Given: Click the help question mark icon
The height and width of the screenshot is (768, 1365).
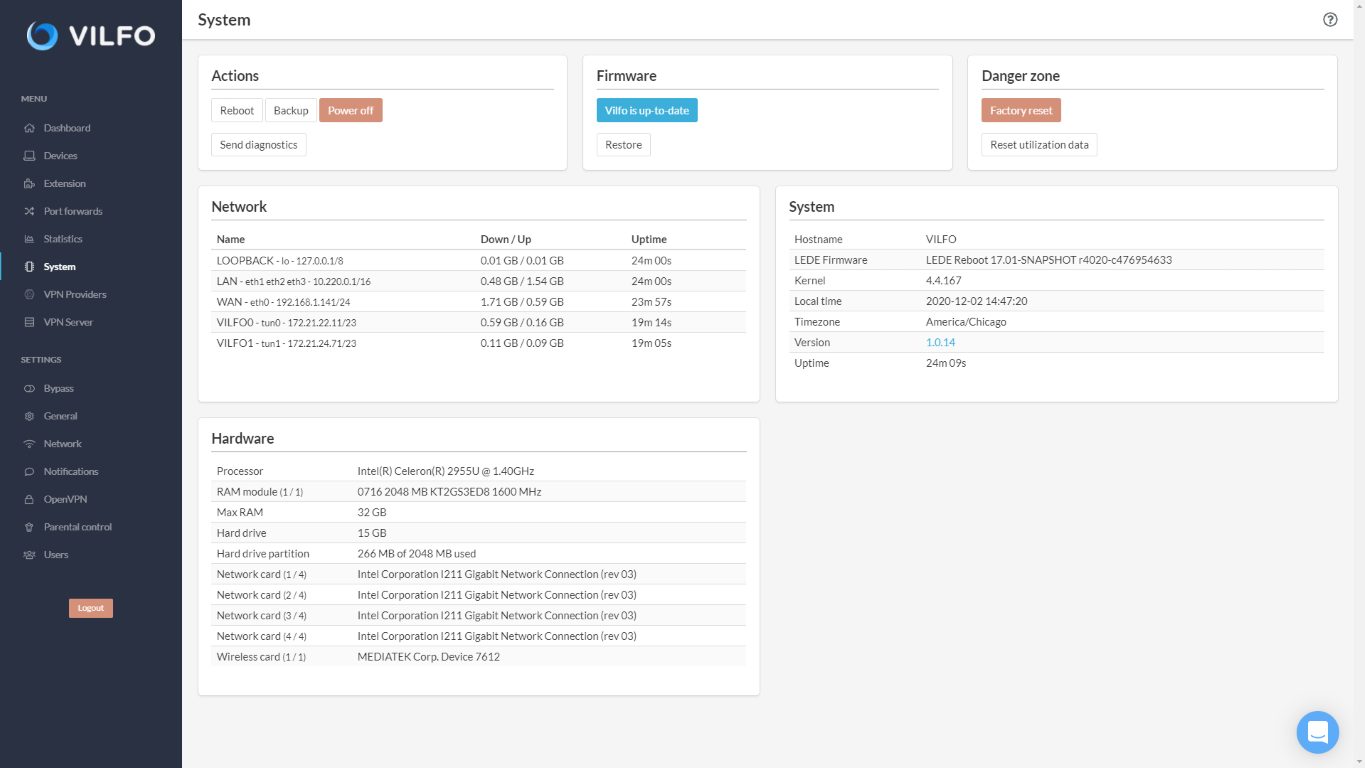Looking at the screenshot, I should [1330, 19].
